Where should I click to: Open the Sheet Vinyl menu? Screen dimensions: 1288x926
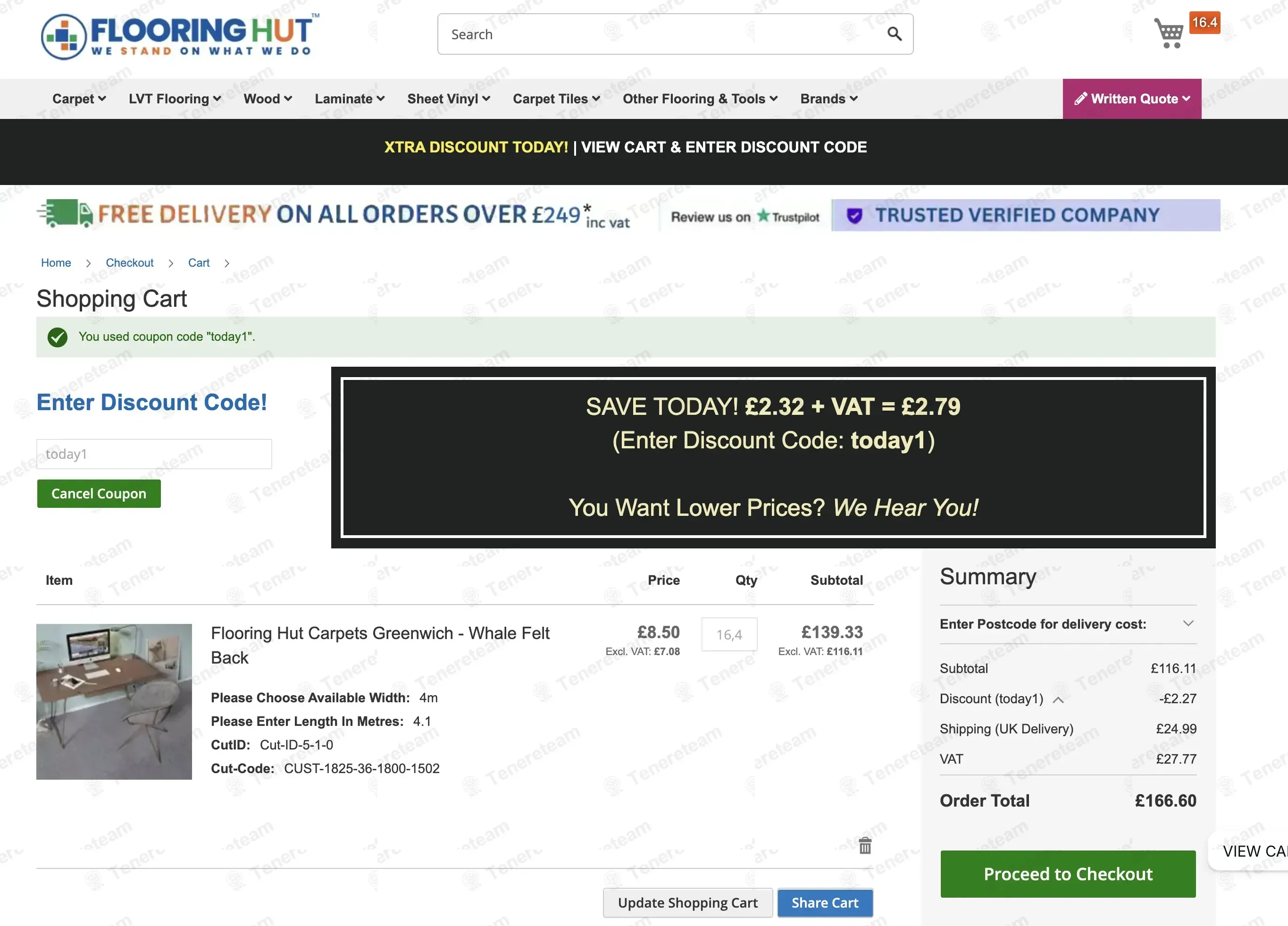448,99
